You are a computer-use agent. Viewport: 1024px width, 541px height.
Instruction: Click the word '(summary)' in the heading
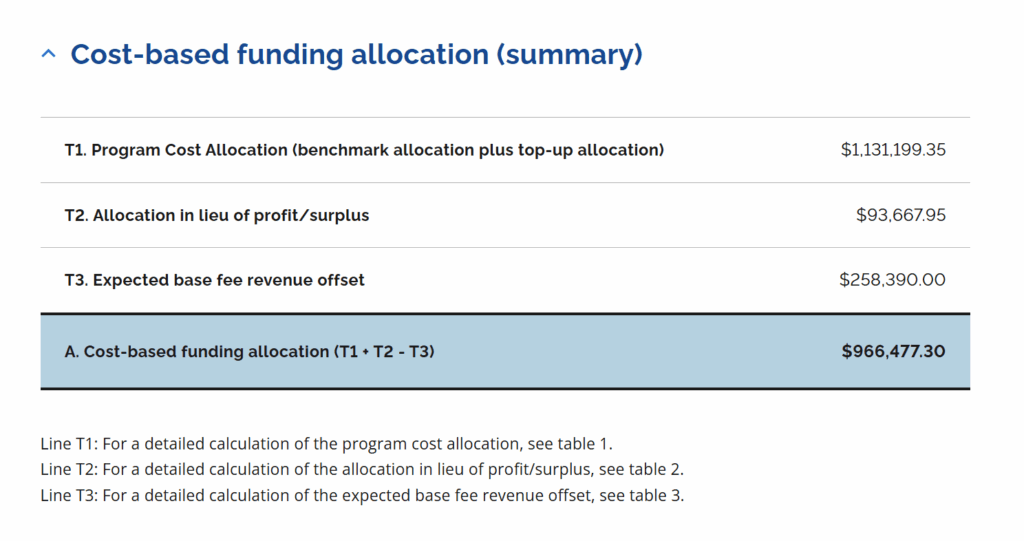pos(569,54)
